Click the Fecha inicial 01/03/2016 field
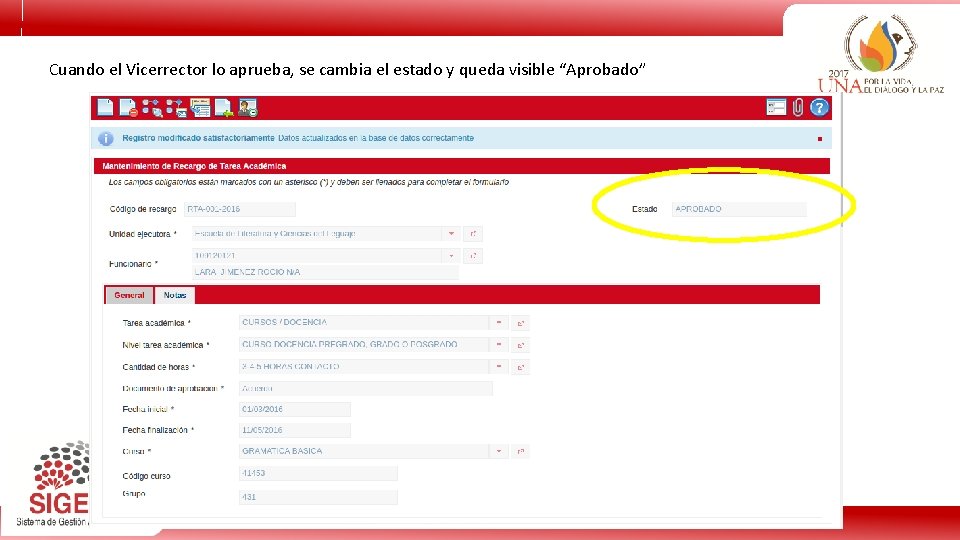The image size is (960, 540). (294, 409)
